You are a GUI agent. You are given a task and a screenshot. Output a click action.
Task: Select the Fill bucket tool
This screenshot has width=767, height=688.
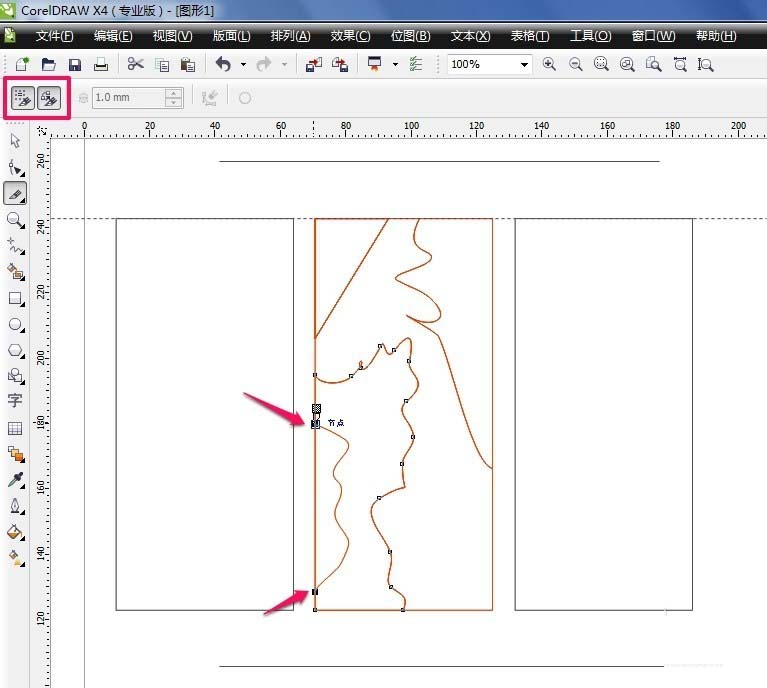click(16, 532)
